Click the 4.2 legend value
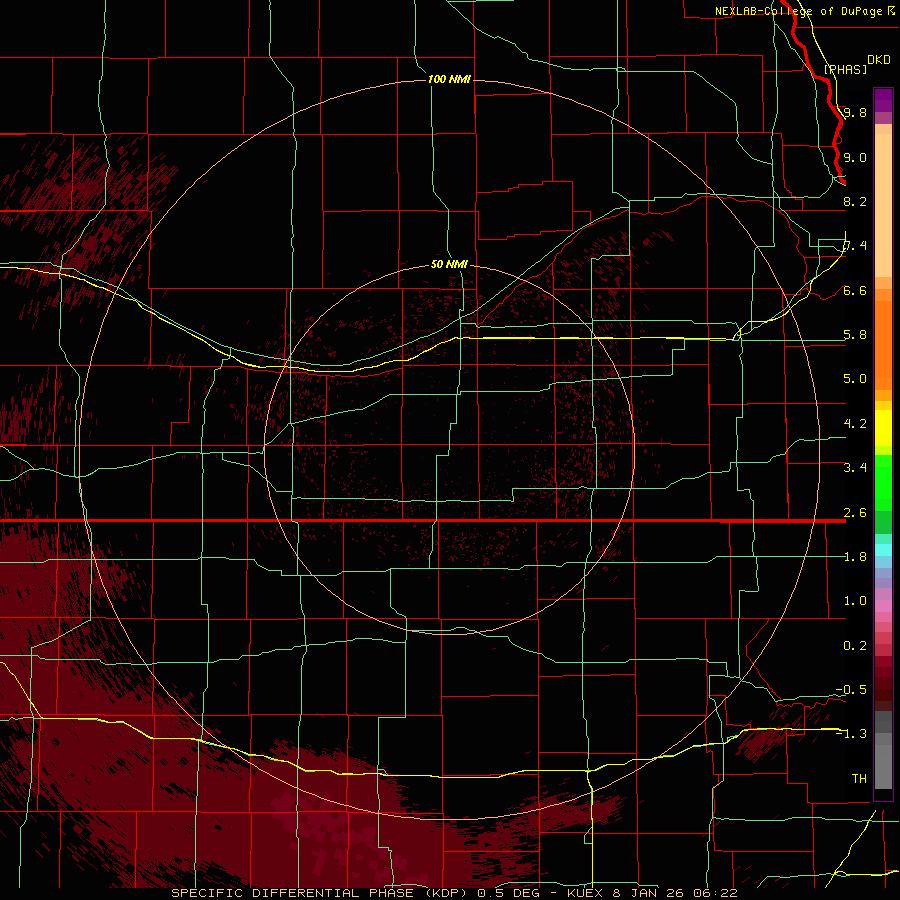The height and width of the screenshot is (900, 900). point(855,424)
